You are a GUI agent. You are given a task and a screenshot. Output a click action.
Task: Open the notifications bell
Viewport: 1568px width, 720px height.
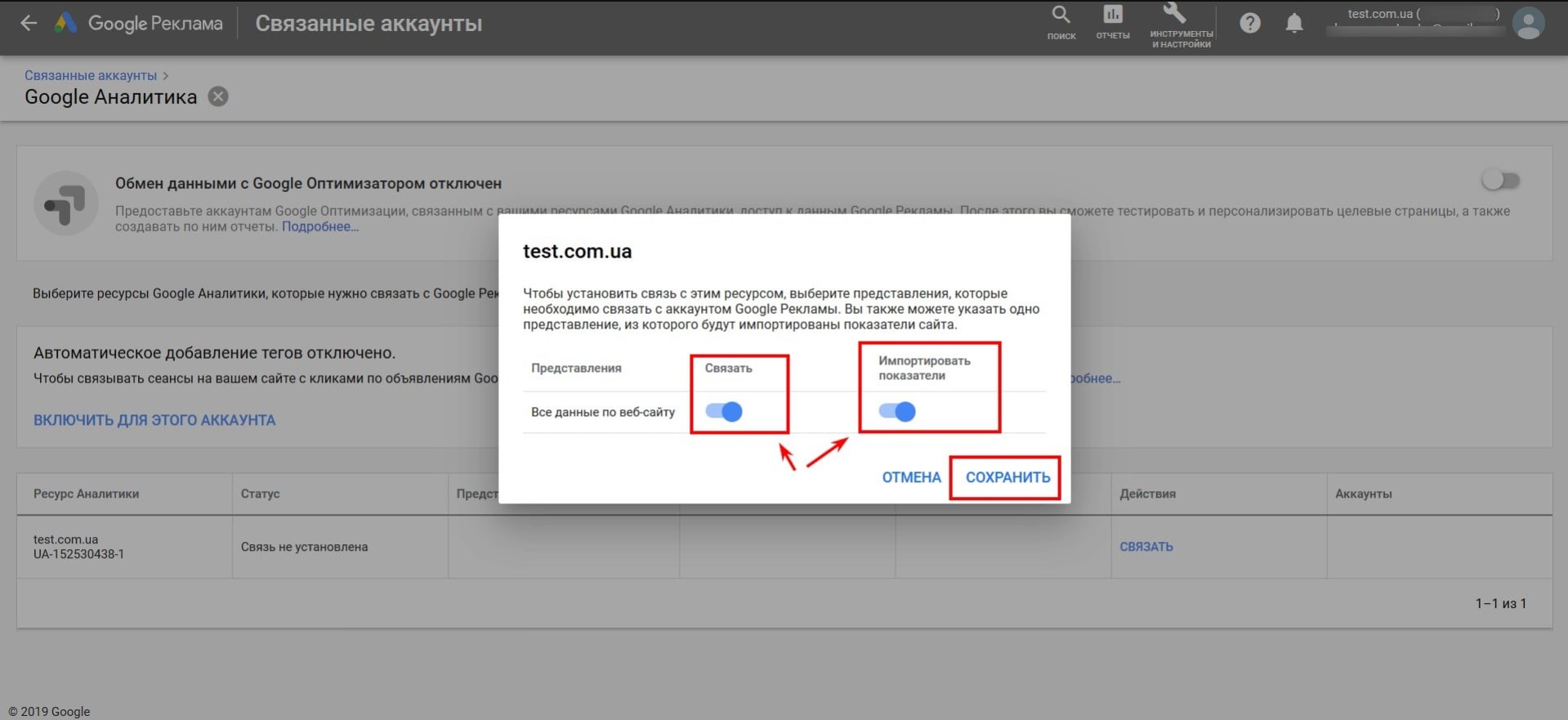coord(1293,24)
